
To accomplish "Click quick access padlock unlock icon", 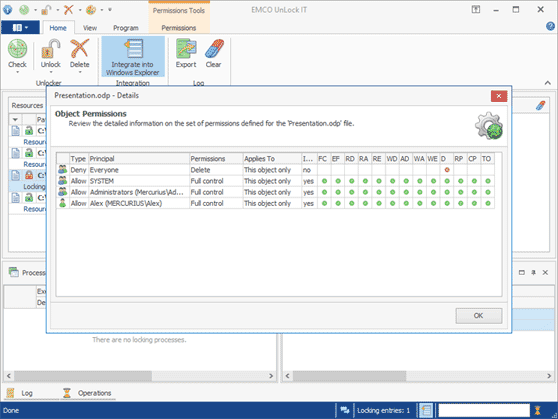I will coord(46,10).
